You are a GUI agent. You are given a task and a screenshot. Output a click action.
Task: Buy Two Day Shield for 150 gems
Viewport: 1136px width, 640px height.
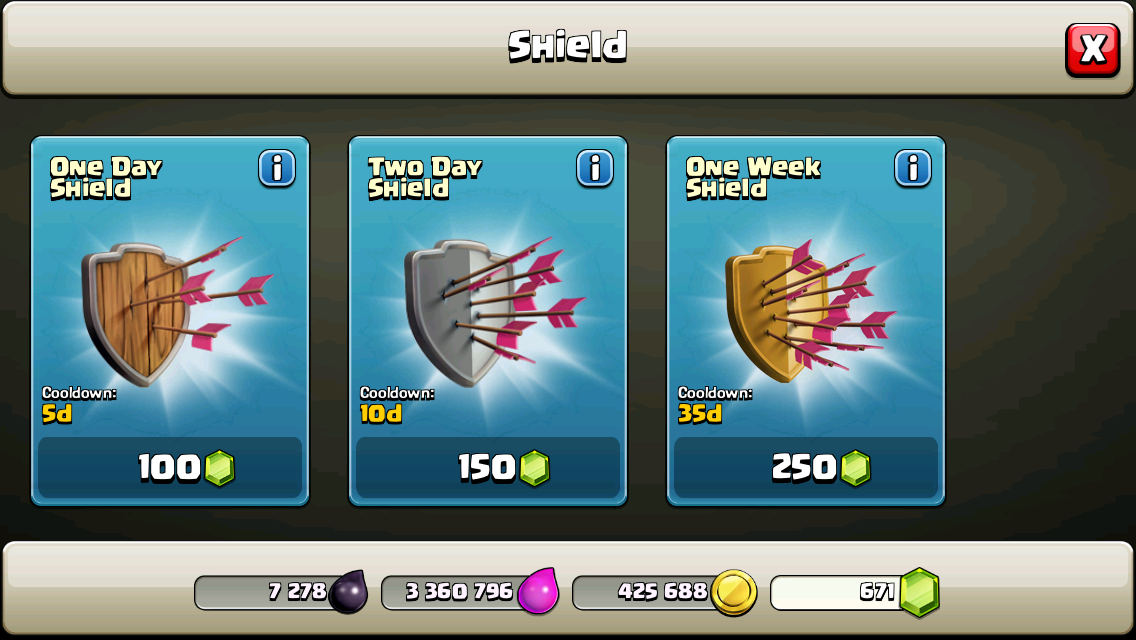click(488, 467)
